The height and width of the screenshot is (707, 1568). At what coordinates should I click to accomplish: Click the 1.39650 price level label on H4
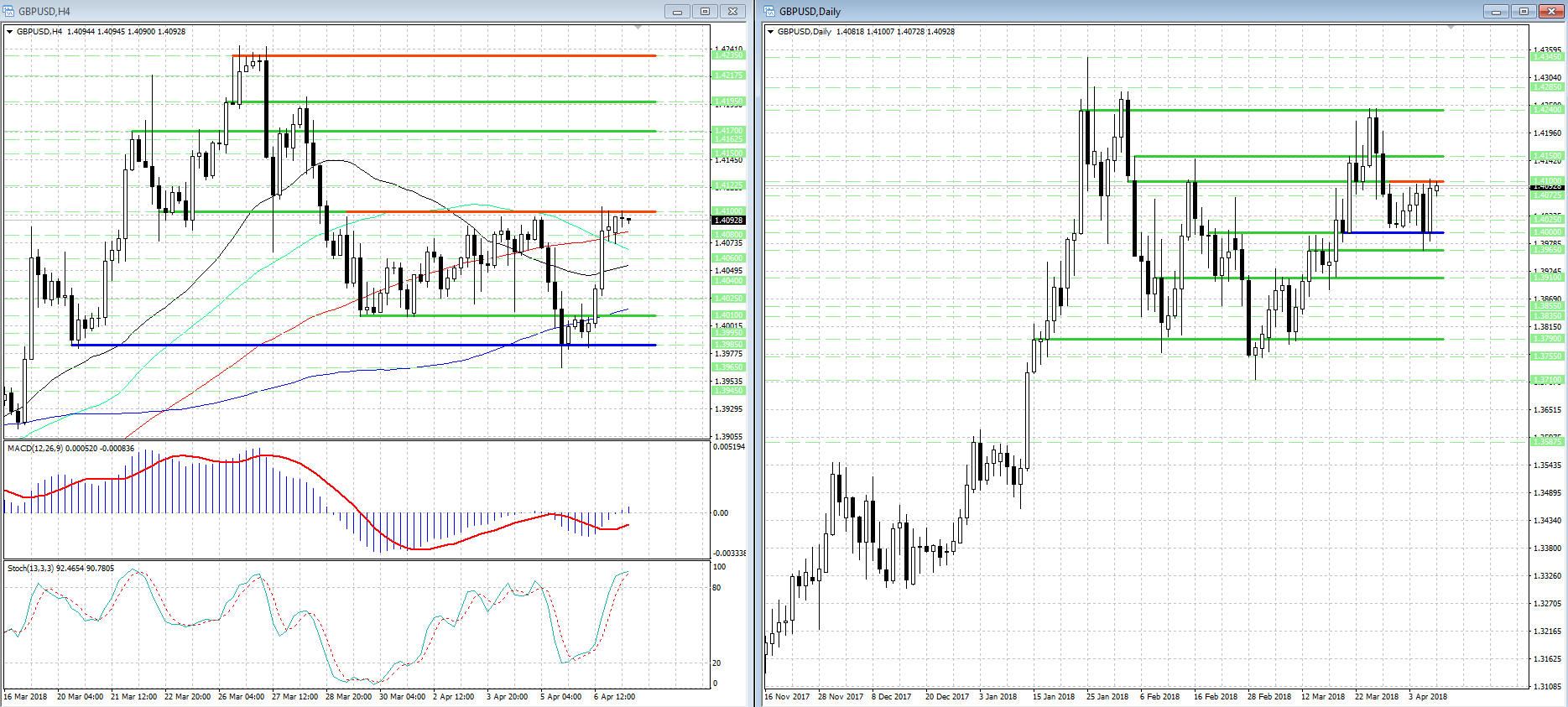pos(728,367)
